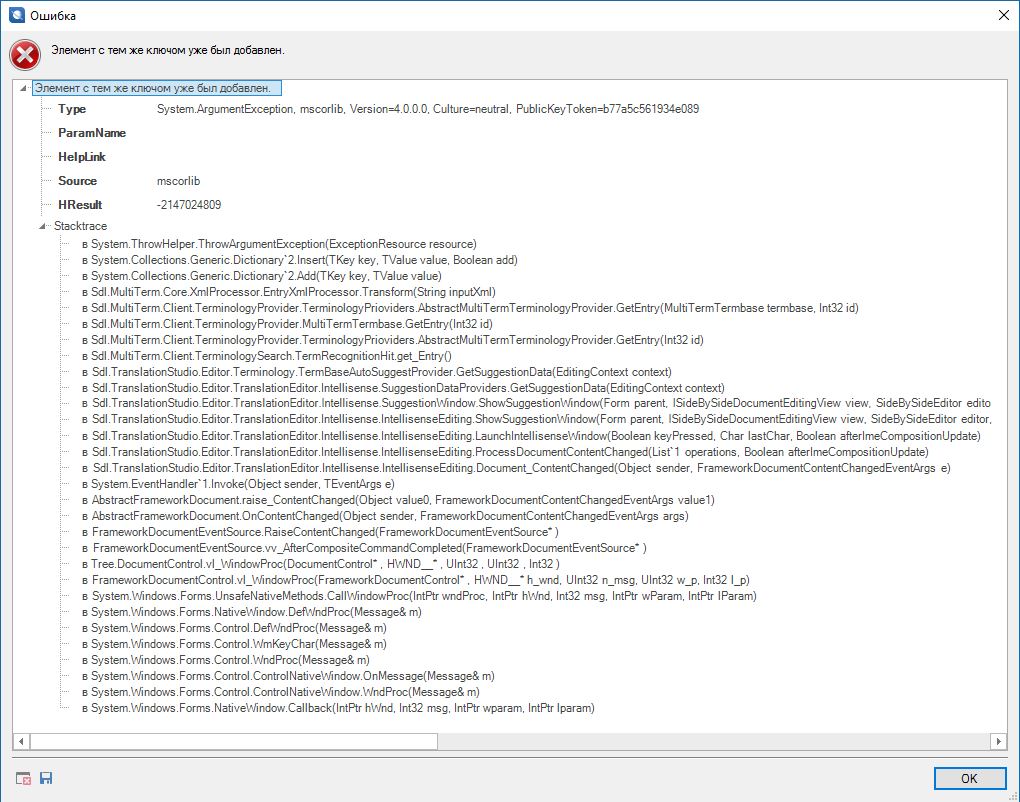This screenshot has height=802, width=1020.
Task: Select vv_AfterCompositeCommandCompleted stack line
Action: (364, 548)
